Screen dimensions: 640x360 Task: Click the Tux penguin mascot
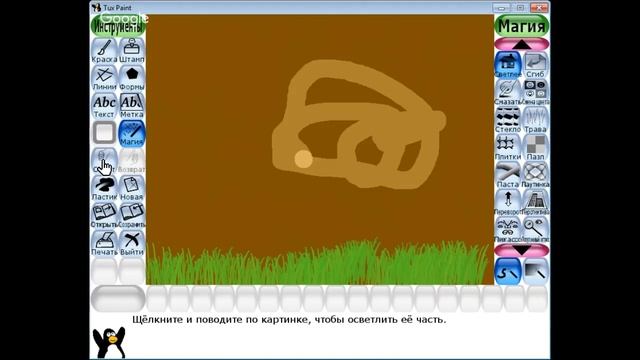(109, 342)
